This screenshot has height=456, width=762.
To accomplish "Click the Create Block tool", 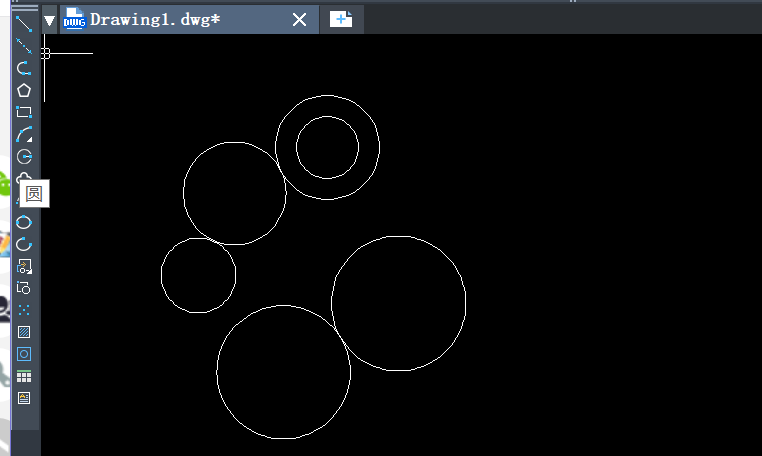I will point(24,288).
